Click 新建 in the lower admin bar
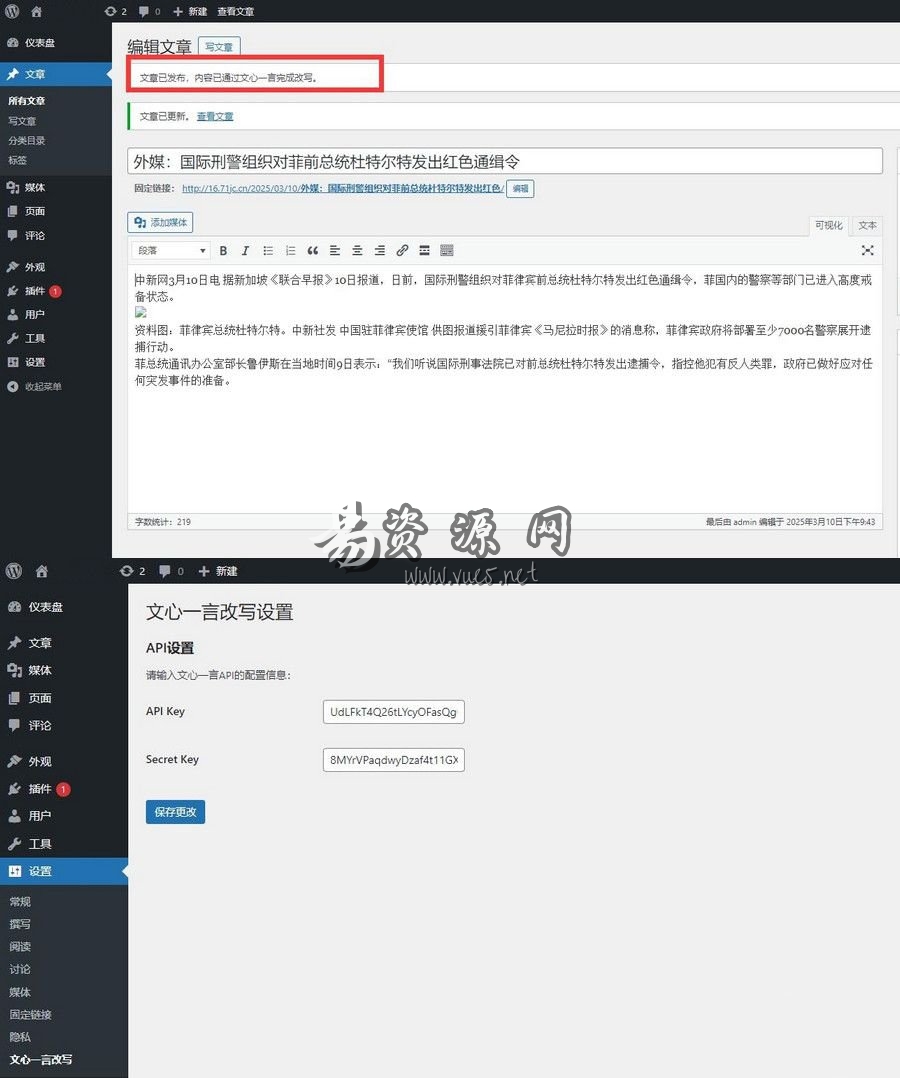 click(218, 571)
